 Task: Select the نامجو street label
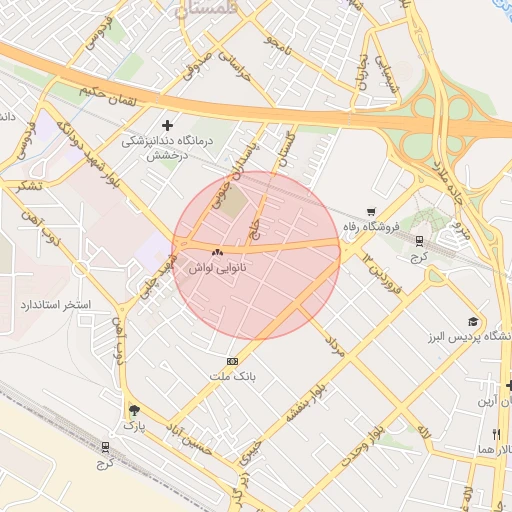pos(278,46)
